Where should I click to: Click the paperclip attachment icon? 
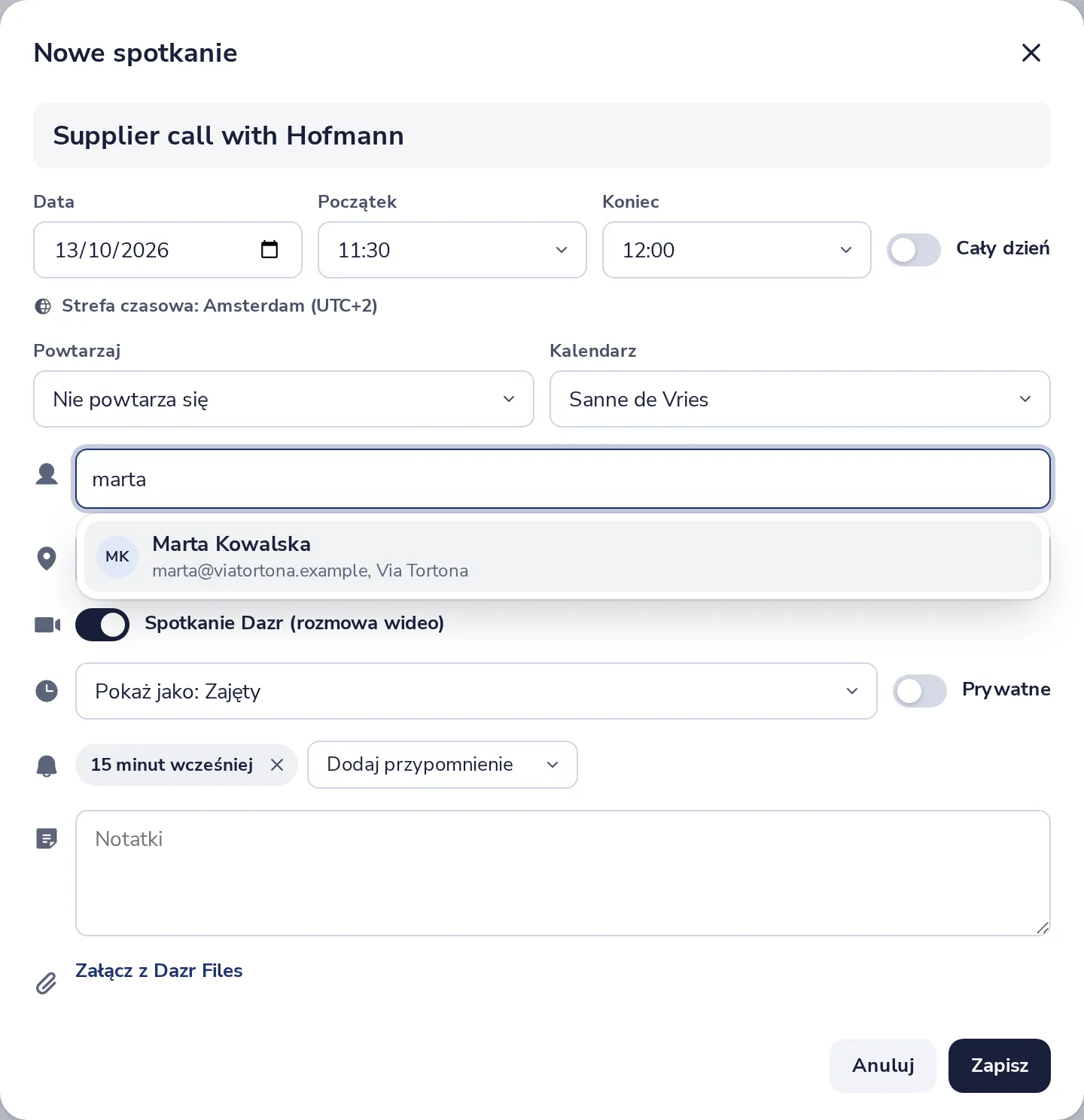point(46,983)
